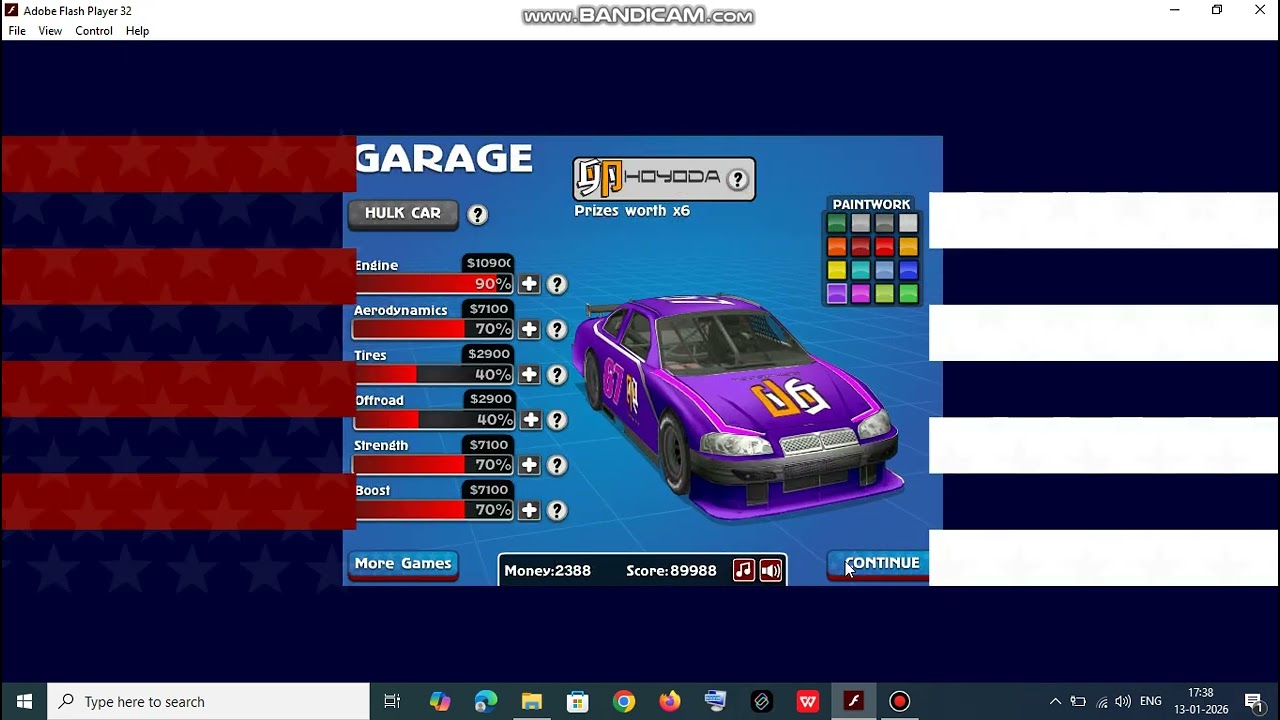Open the Help menu

137,31
